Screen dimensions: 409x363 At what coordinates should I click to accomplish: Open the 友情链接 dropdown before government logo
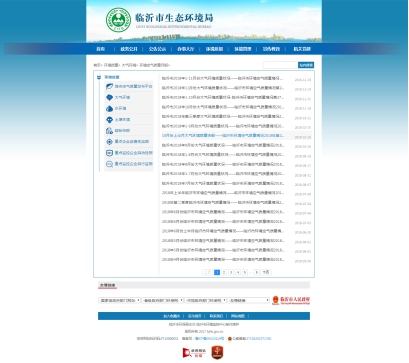pyautogui.click(x=249, y=300)
